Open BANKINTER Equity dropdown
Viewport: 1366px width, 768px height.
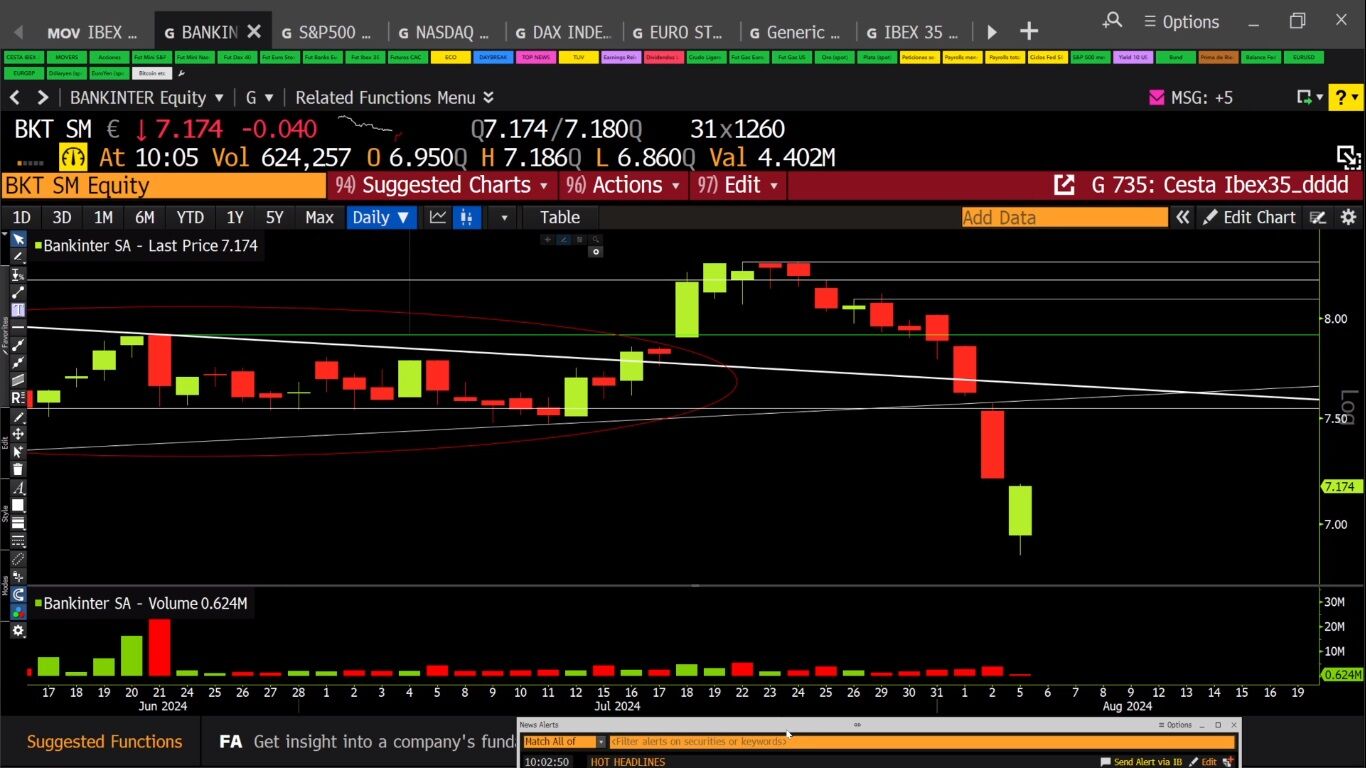tap(146, 97)
